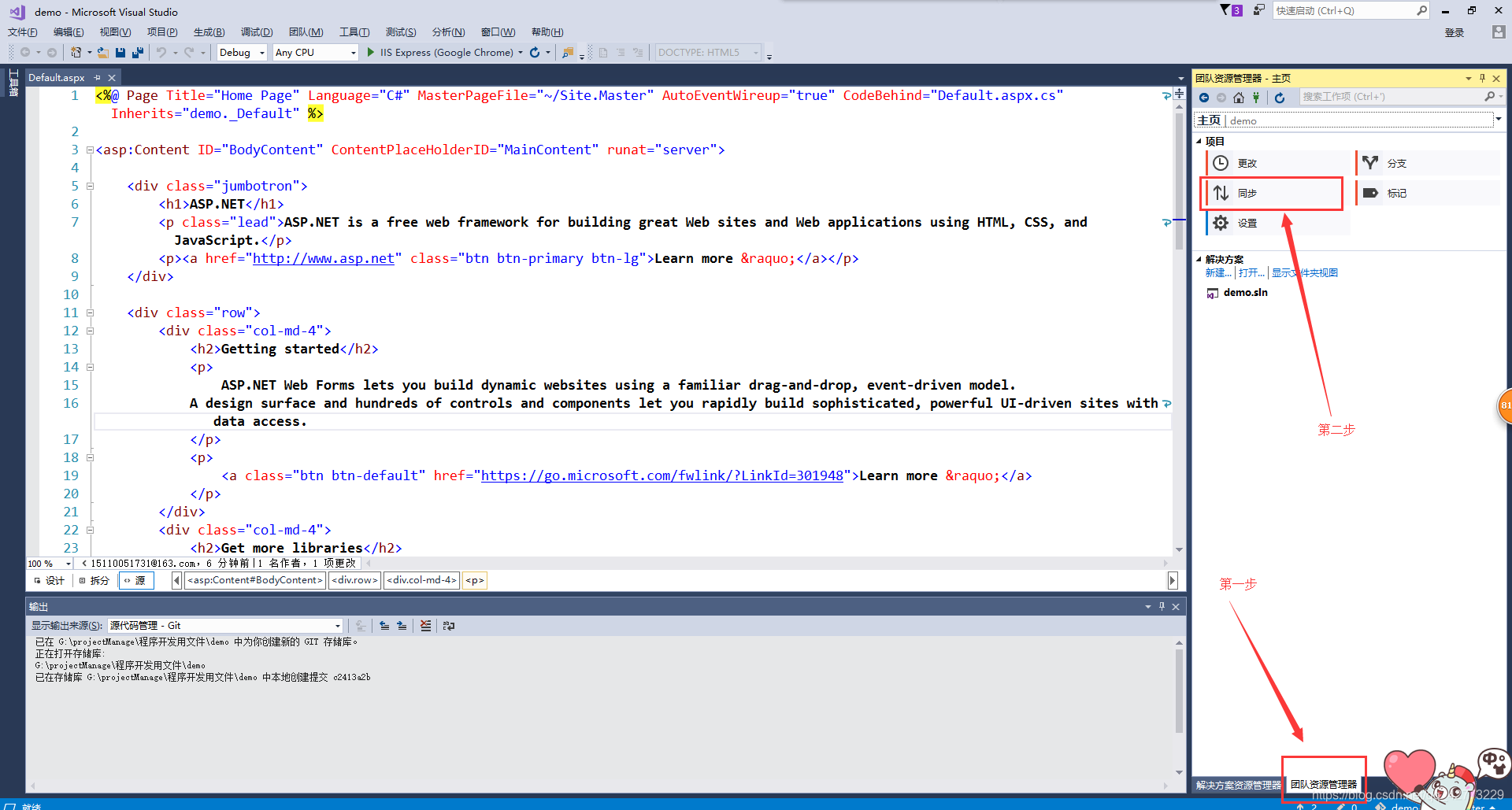
Task: Click the editor vertical scrollbar thumb
Action: [1179, 181]
